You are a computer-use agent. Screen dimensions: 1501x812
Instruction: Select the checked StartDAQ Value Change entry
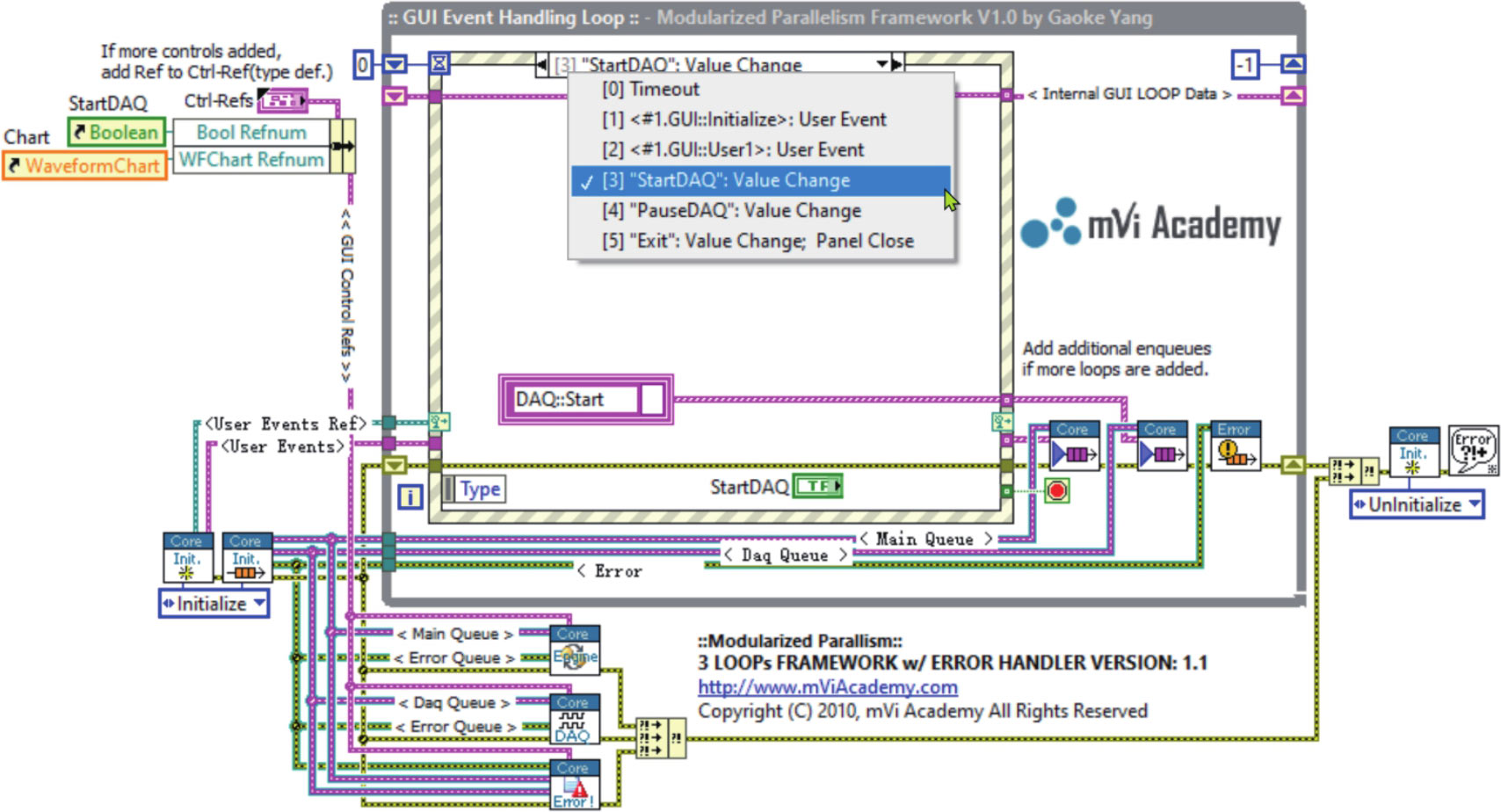point(760,180)
